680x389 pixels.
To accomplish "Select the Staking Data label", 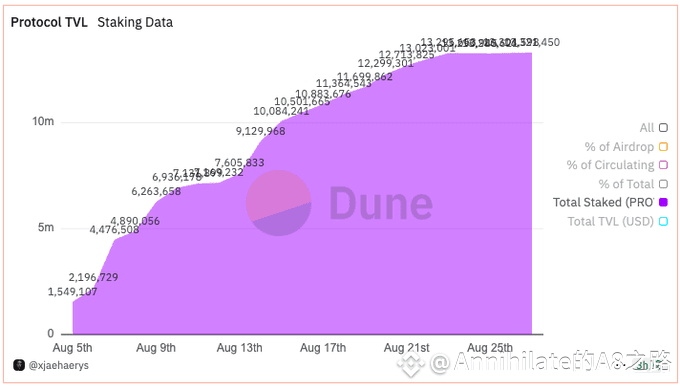I will pyautogui.click(x=135, y=22).
